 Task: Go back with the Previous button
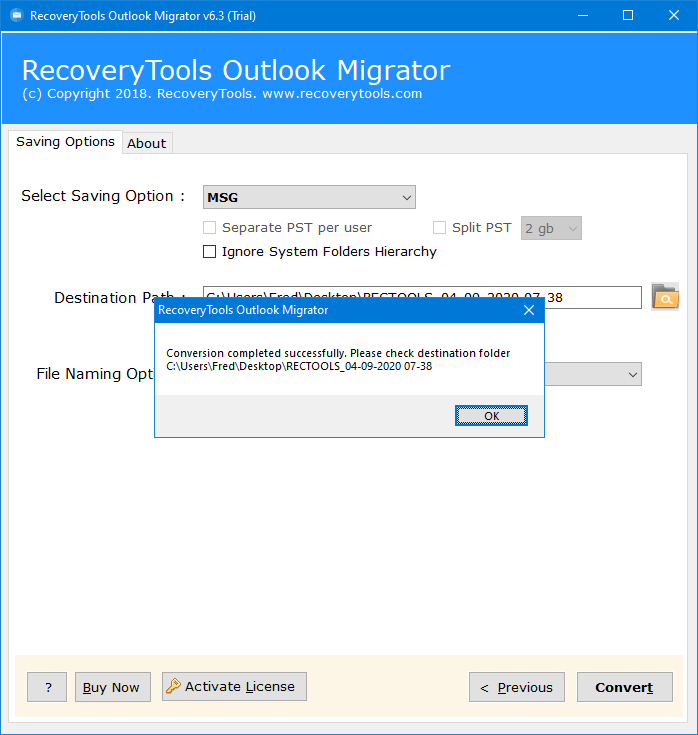517,687
